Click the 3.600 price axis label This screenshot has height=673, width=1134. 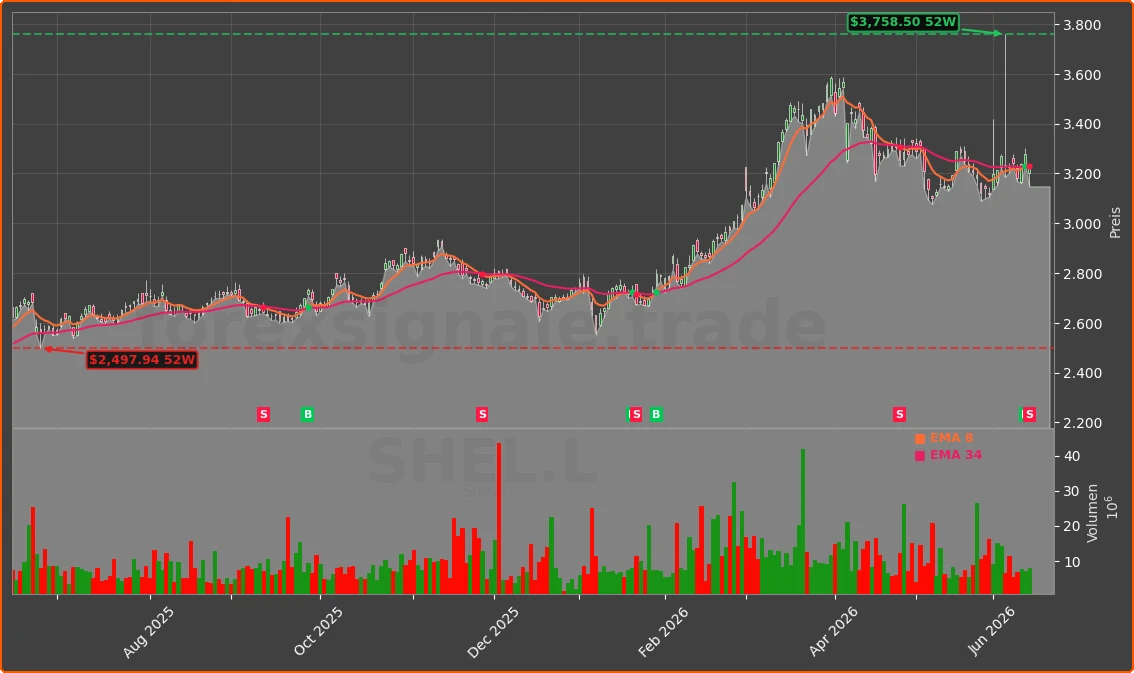1082,75
